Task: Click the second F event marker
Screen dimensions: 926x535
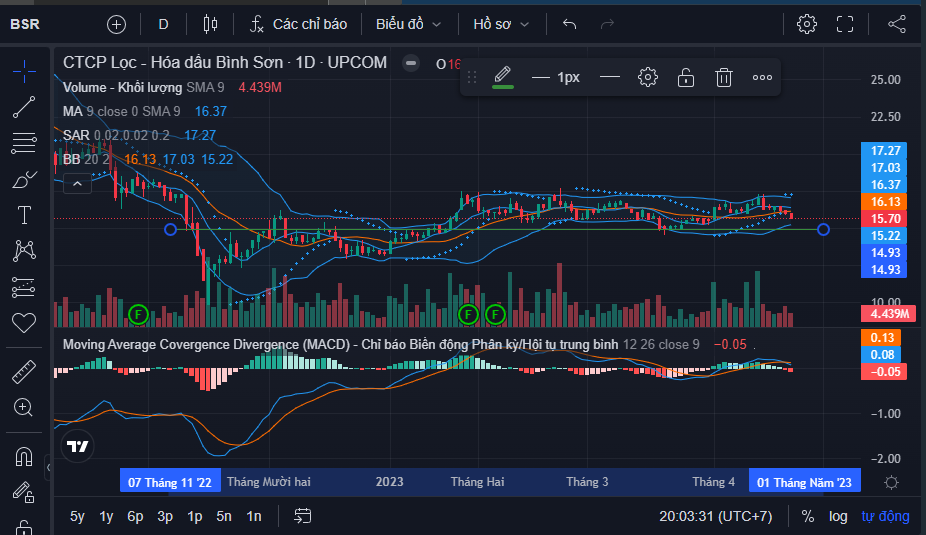Action: (468, 314)
